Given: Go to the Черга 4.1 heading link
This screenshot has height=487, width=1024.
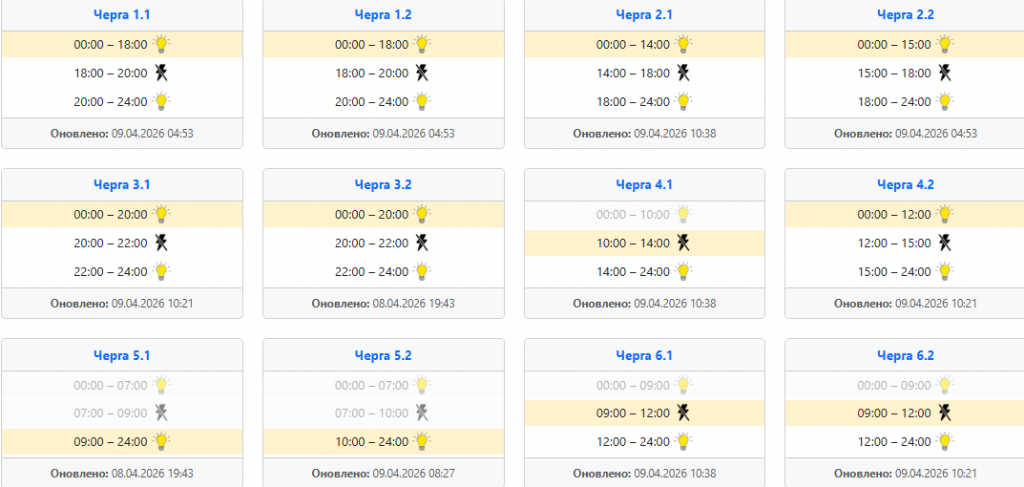Looking at the screenshot, I should [x=644, y=185].
